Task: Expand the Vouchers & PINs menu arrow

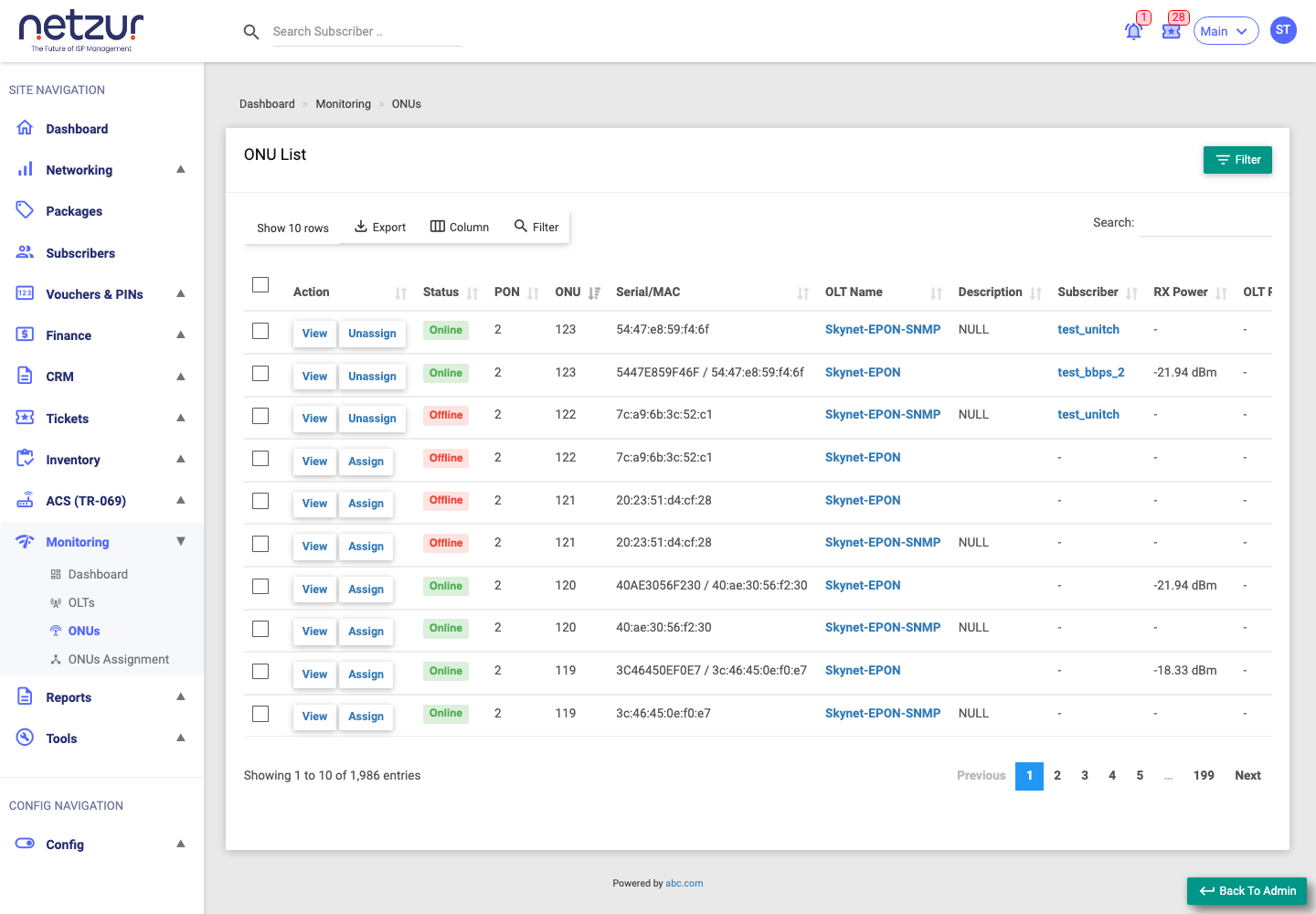Action: tap(181, 293)
